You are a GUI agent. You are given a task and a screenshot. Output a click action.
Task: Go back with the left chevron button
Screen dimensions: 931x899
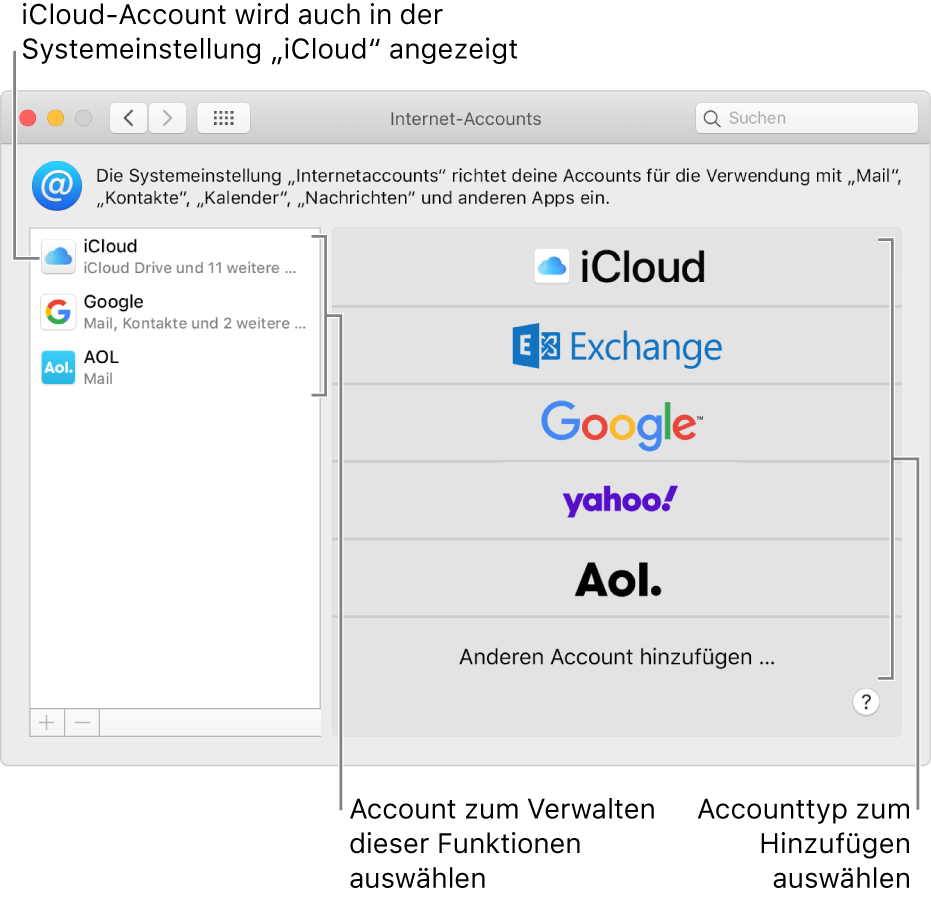[x=128, y=118]
